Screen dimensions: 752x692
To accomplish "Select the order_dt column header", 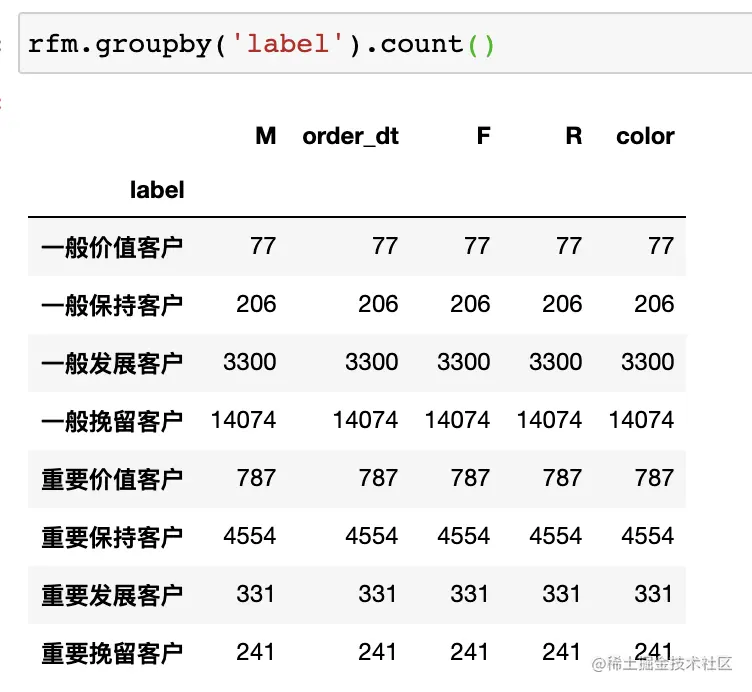I will 350,137.
